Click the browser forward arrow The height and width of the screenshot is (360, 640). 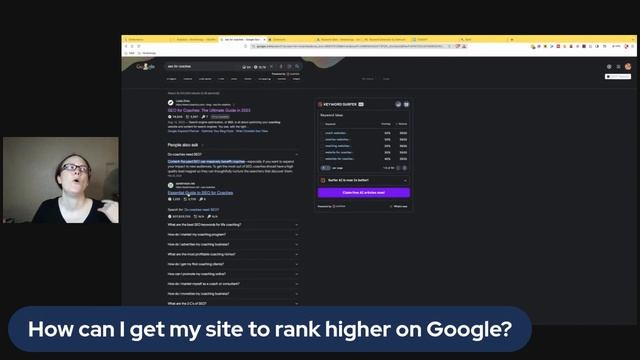(x=132, y=46)
